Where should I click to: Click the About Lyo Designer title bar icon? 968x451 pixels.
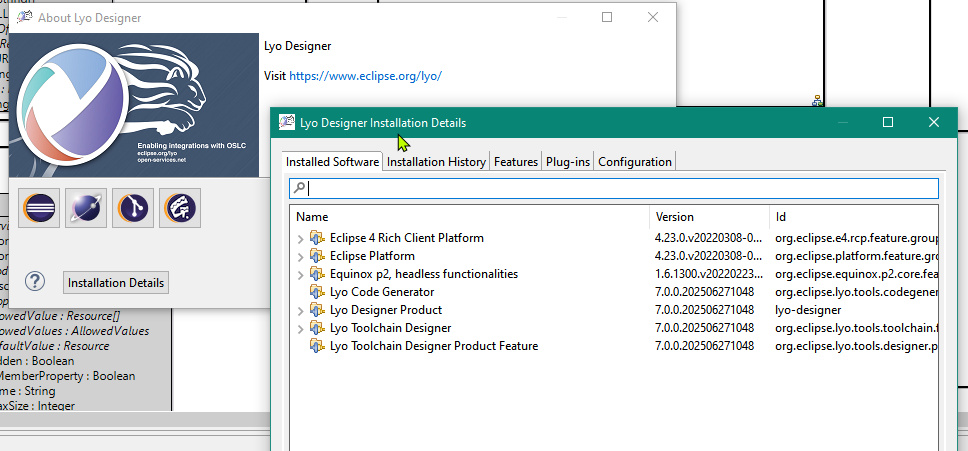25,17
